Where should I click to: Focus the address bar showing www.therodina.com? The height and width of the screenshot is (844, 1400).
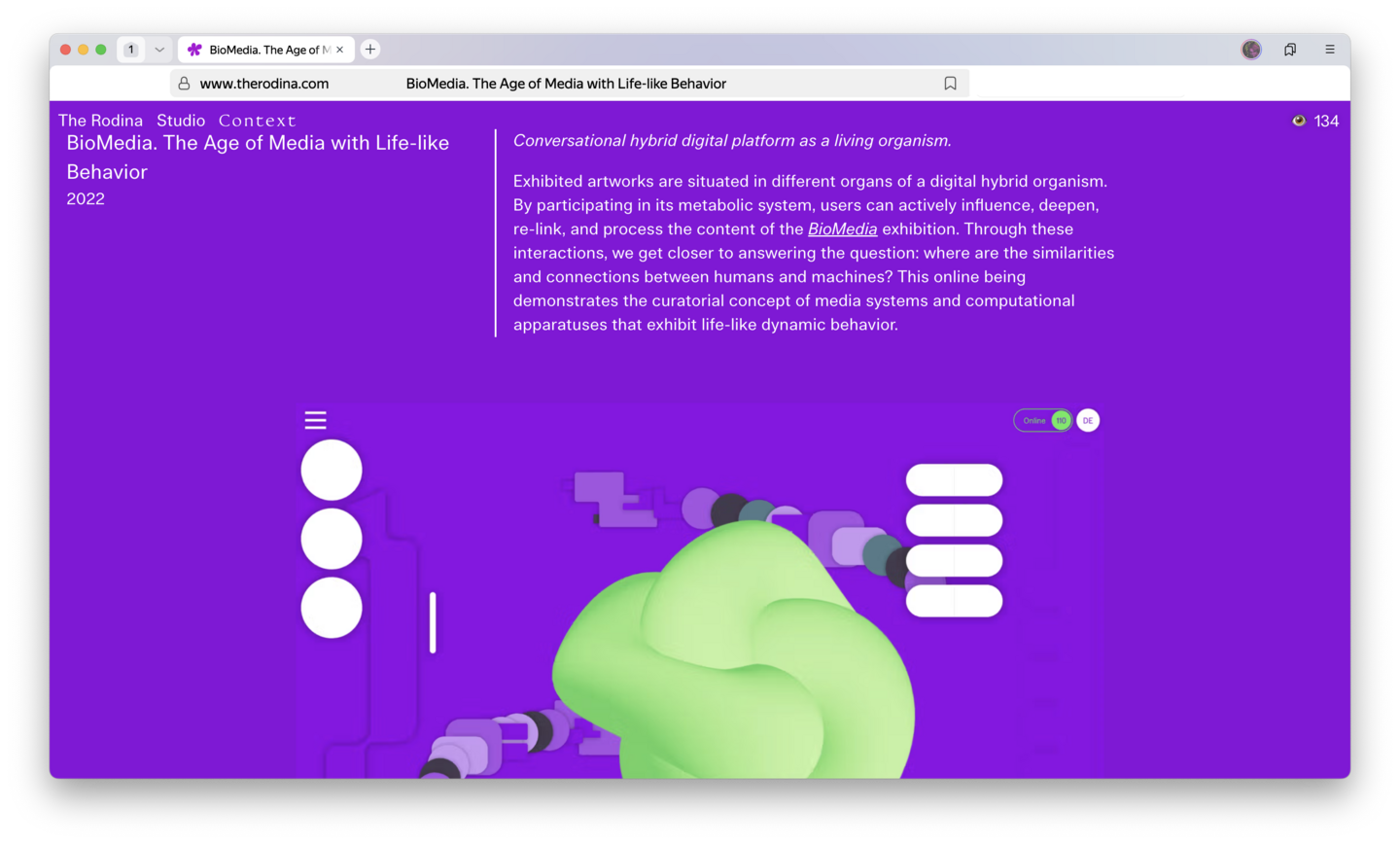click(x=570, y=84)
